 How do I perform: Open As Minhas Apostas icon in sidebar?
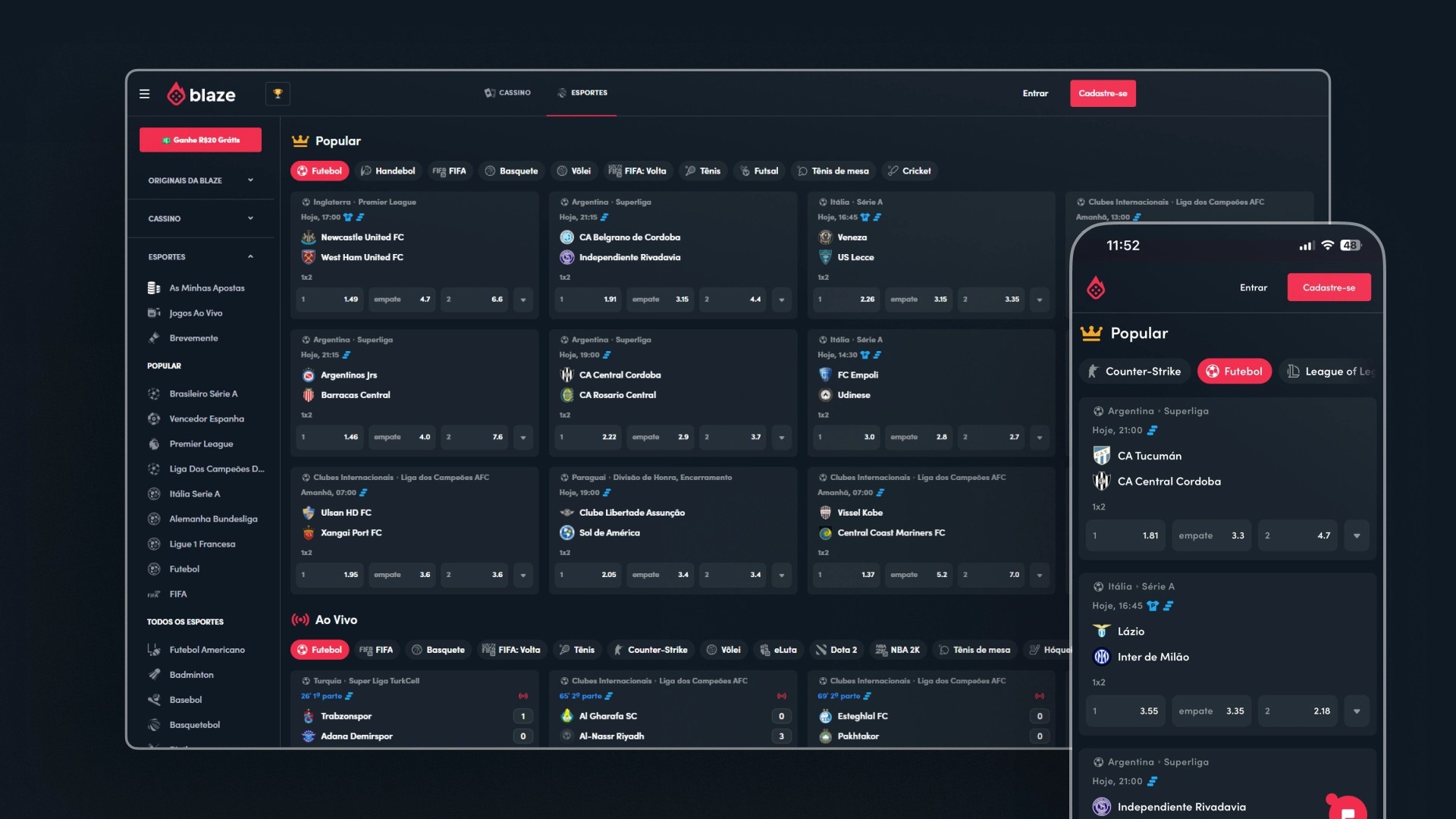[154, 288]
